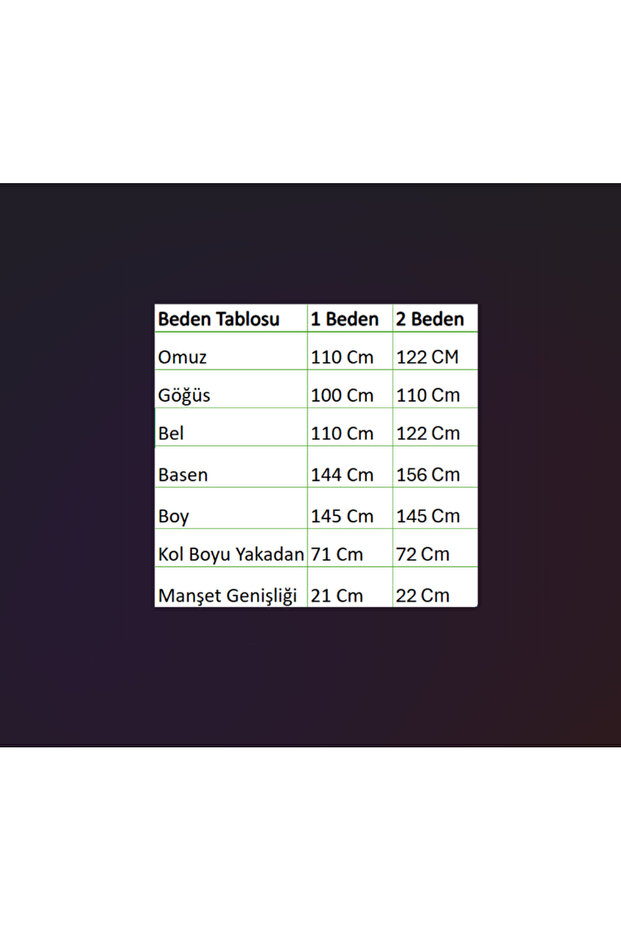
Task: Click the 21 Cm cuff width cell
Action: [337, 595]
